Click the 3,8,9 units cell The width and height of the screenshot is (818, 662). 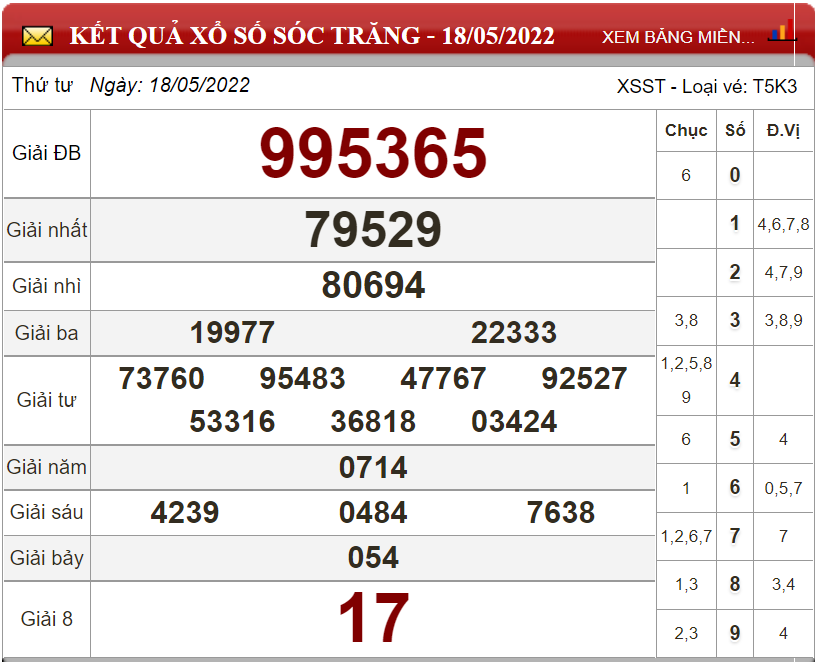pyautogui.click(x=783, y=320)
